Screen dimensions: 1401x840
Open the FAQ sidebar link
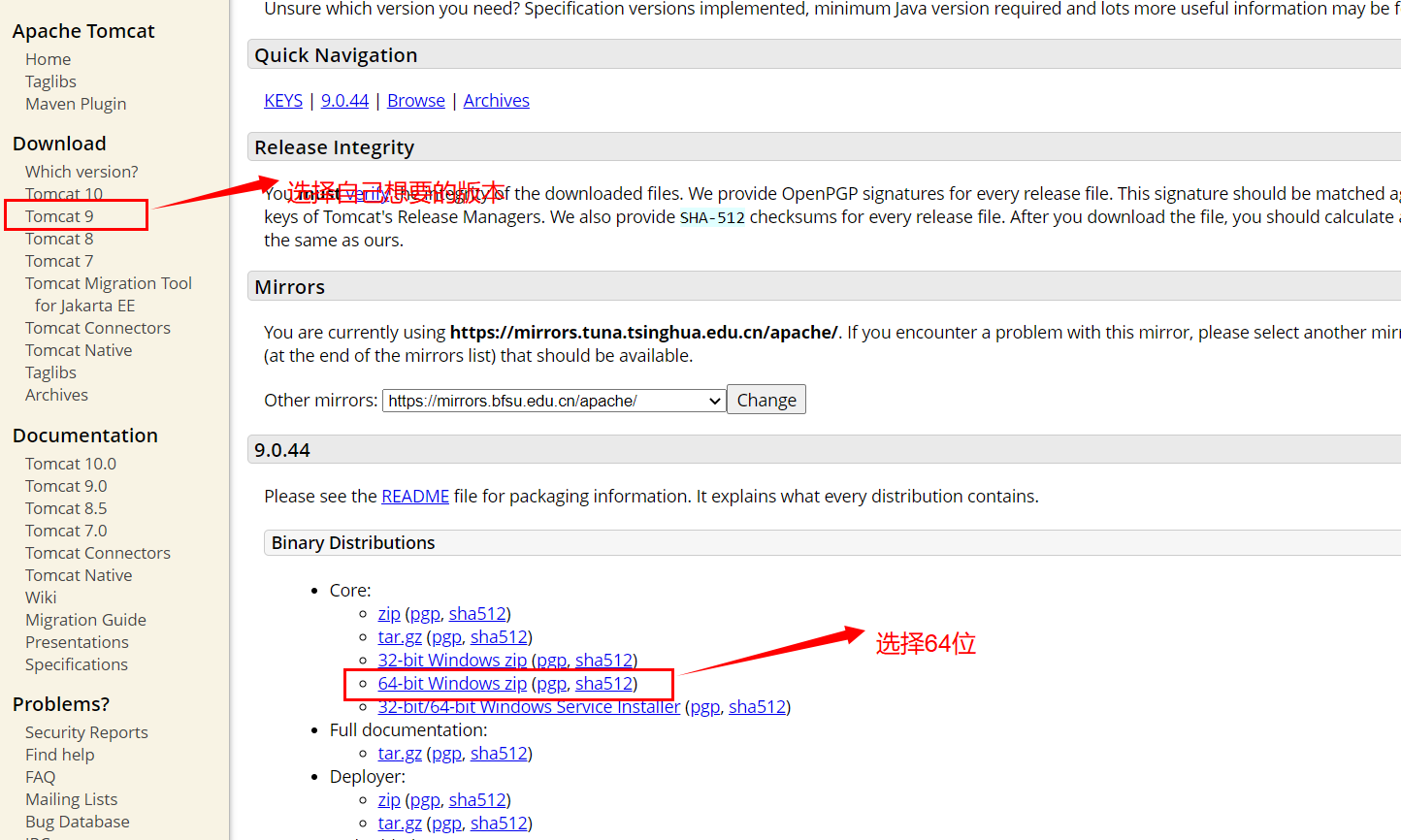tap(40, 777)
